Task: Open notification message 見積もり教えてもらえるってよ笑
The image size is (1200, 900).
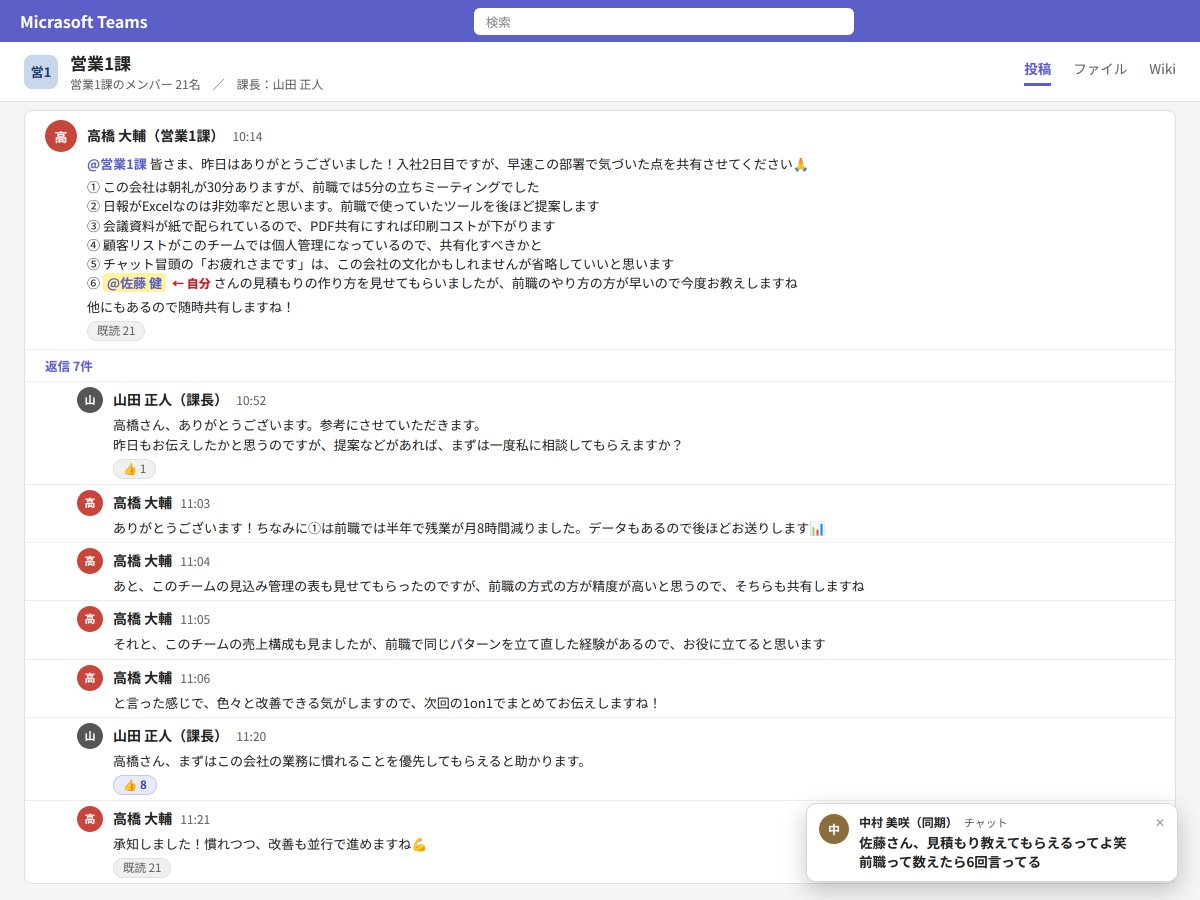Action: point(993,843)
